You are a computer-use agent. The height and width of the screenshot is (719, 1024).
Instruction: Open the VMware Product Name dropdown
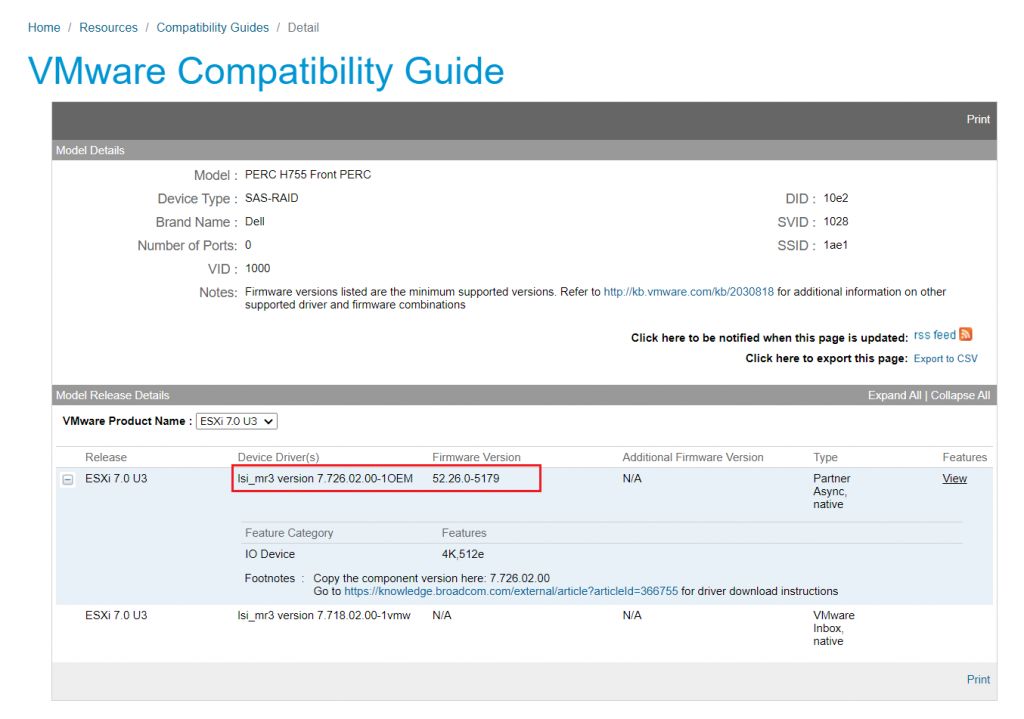point(236,421)
